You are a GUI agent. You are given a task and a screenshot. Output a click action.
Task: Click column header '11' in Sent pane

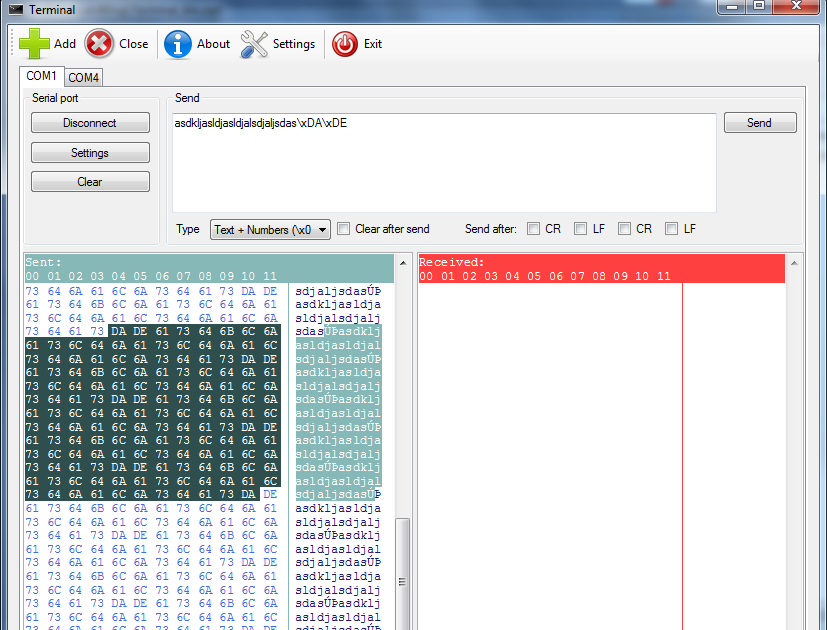click(x=270, y=276)
